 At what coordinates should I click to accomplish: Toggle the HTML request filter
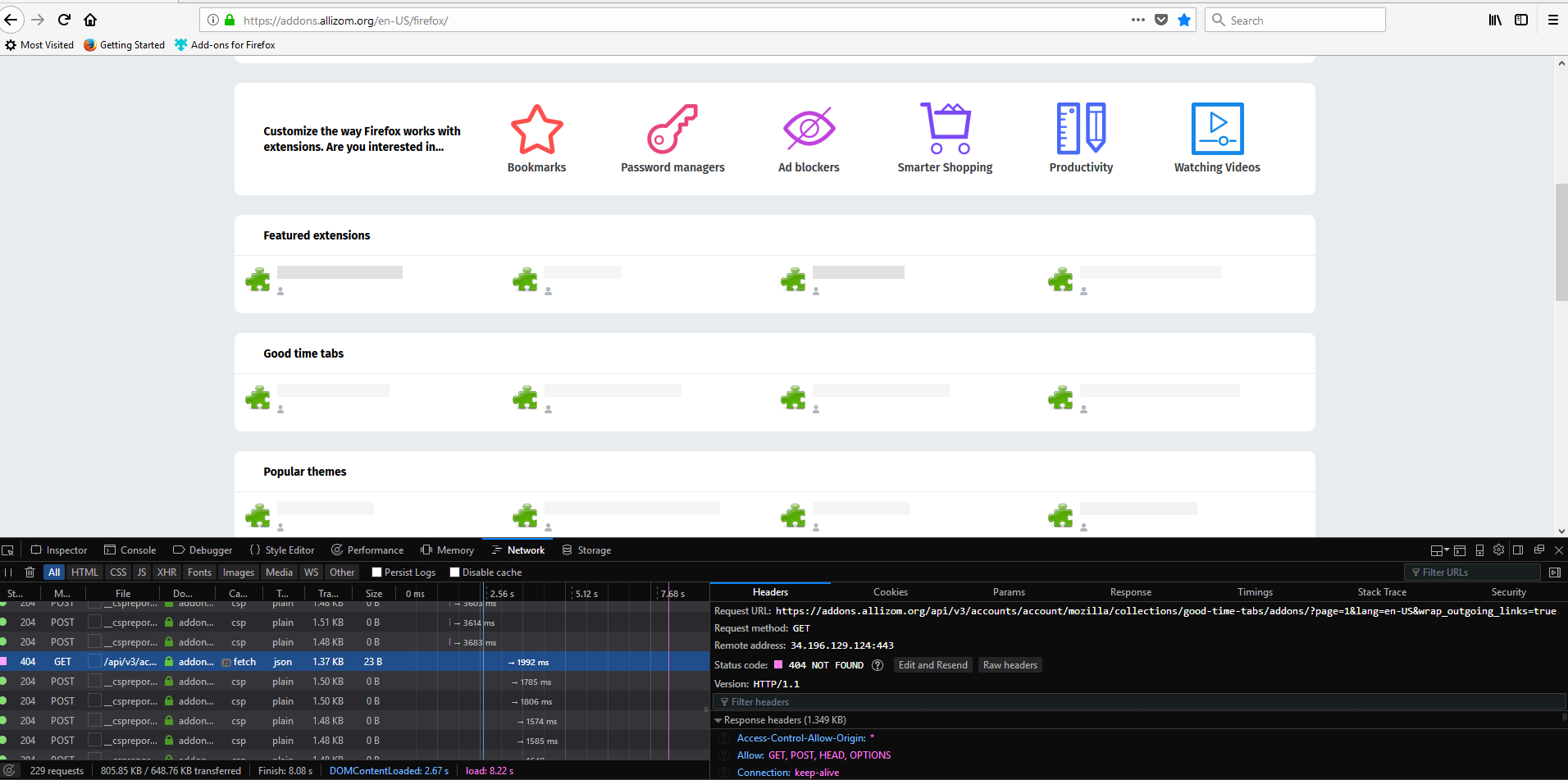pos(84,572)
